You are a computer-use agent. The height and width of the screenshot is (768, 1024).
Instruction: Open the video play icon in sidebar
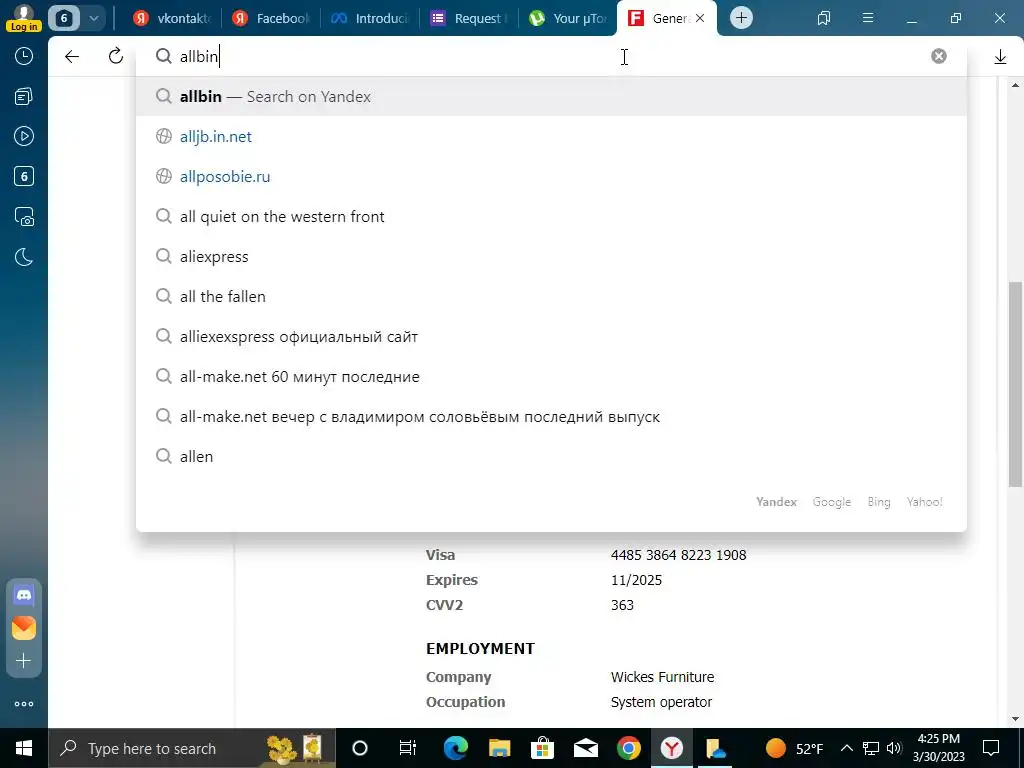pos(24,136)
